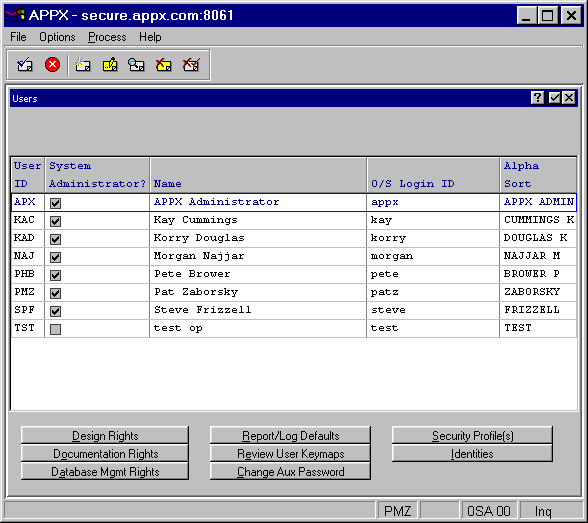588x523 pixels.
Task: Click the O/S login ID steve
Action: [x=388, y=310]
